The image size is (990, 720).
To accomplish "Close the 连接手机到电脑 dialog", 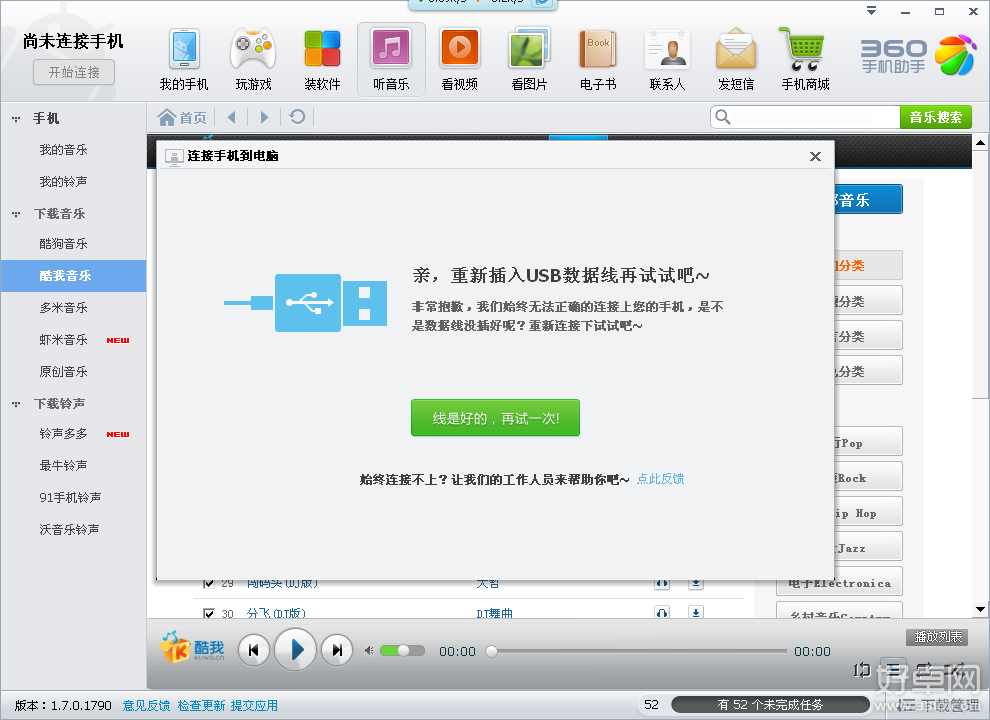I will pyautogui.click(x=815, y=156).
